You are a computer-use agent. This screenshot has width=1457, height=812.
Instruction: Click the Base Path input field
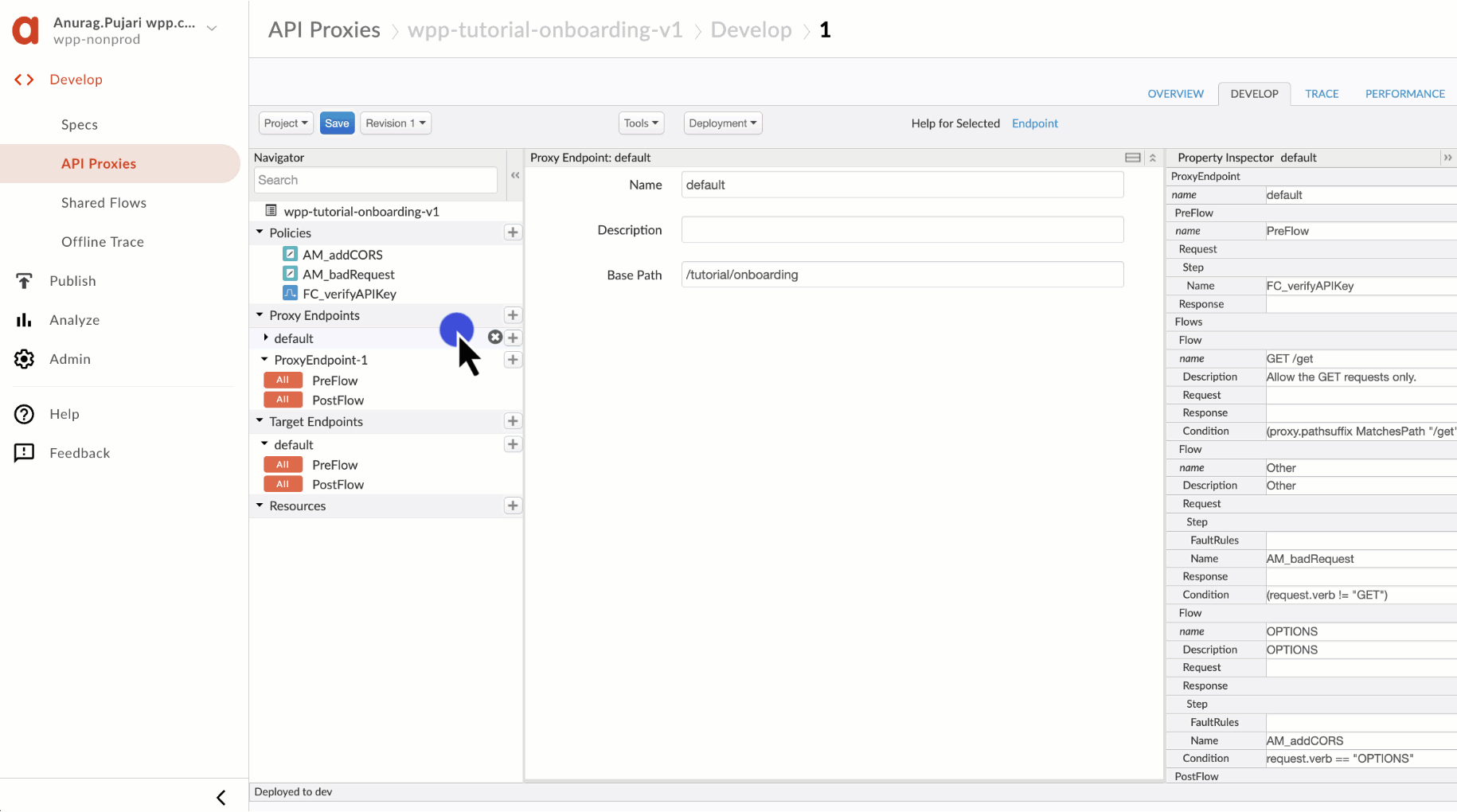tap(902, 275)
